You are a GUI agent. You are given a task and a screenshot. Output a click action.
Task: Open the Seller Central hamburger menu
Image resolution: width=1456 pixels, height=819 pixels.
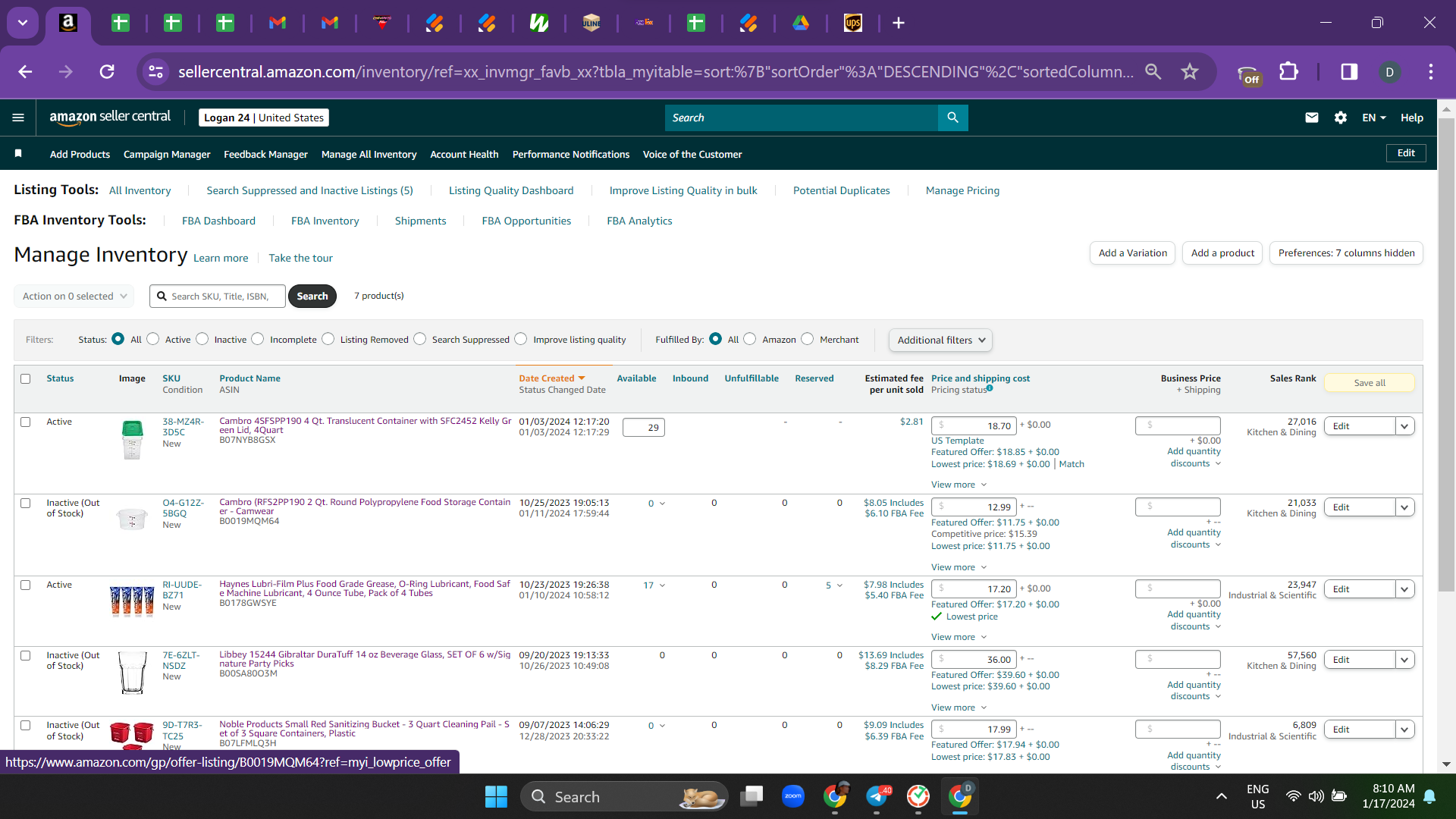18,118
